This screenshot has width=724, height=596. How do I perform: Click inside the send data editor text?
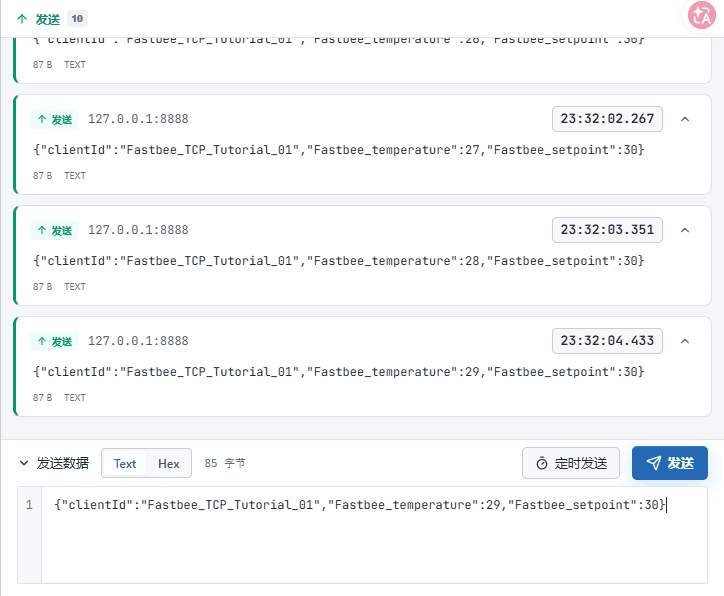point(360,505)
